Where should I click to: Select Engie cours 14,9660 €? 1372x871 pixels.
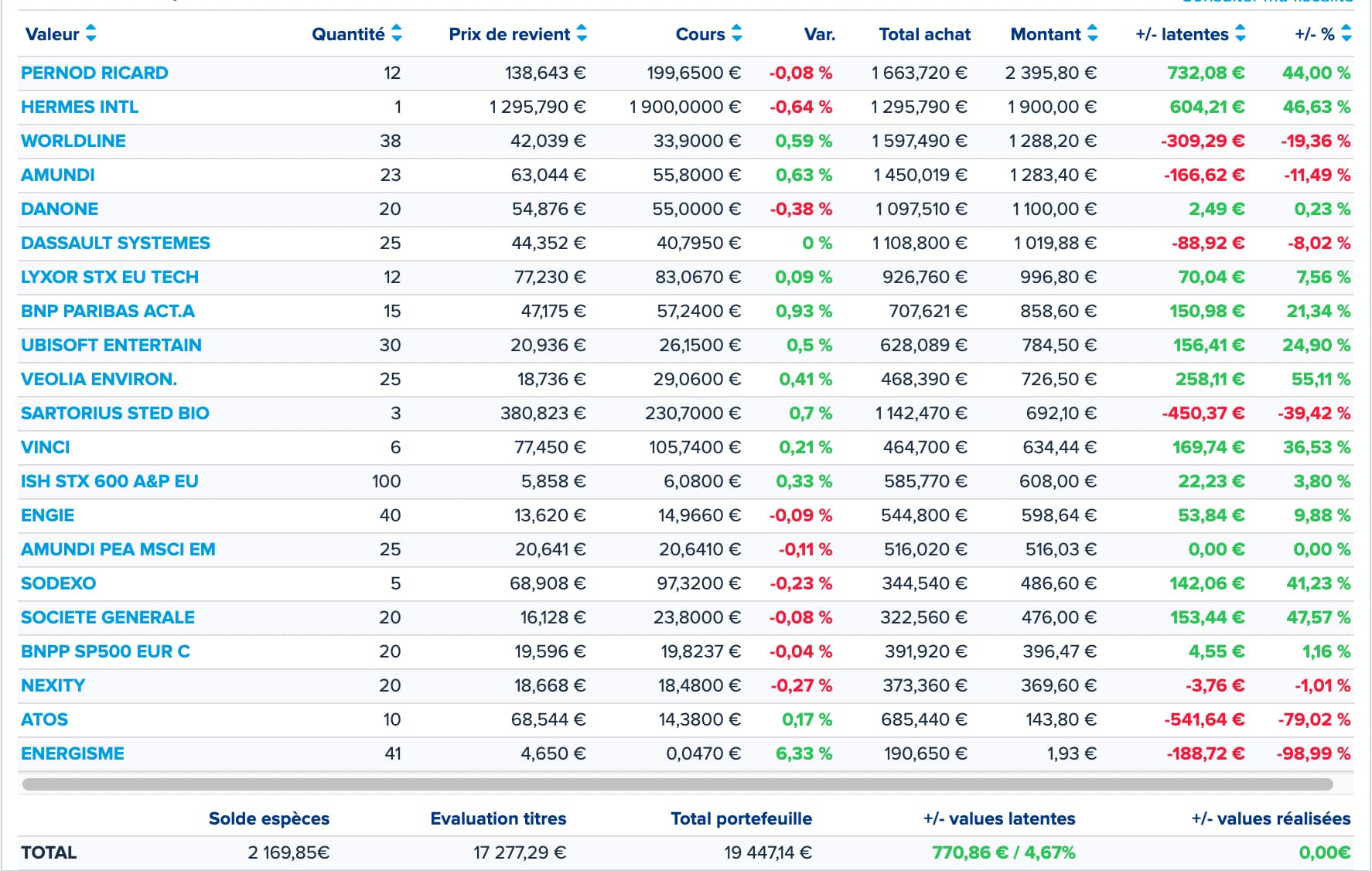click(x=699, y=515)
